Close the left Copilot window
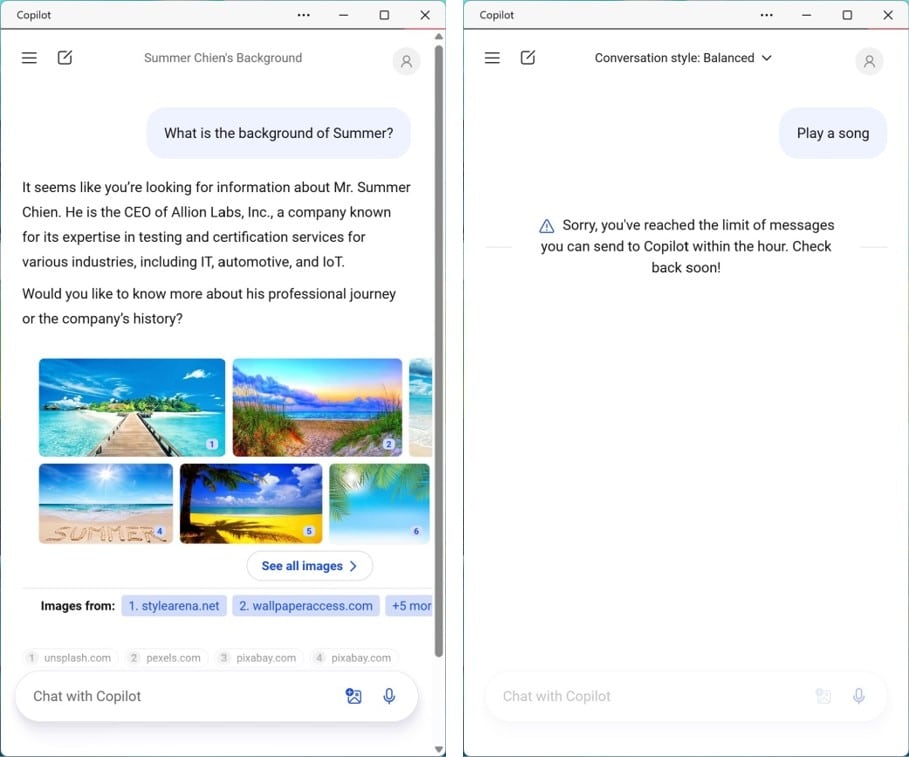 tap(425, 15)
